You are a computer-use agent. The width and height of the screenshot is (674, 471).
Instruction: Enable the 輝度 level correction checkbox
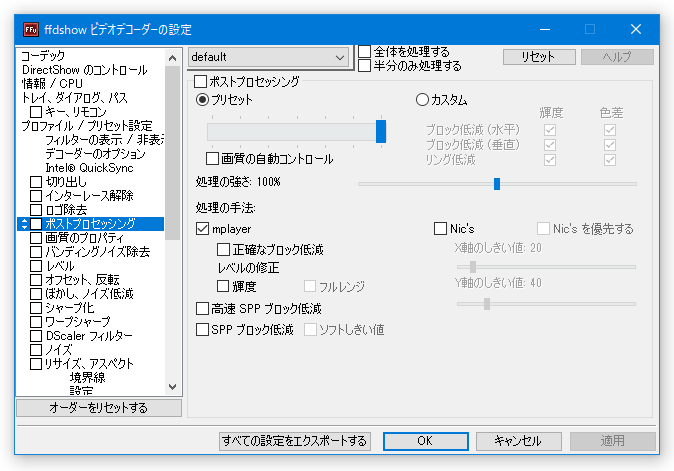pyautogui.click(x=223, y=286)
